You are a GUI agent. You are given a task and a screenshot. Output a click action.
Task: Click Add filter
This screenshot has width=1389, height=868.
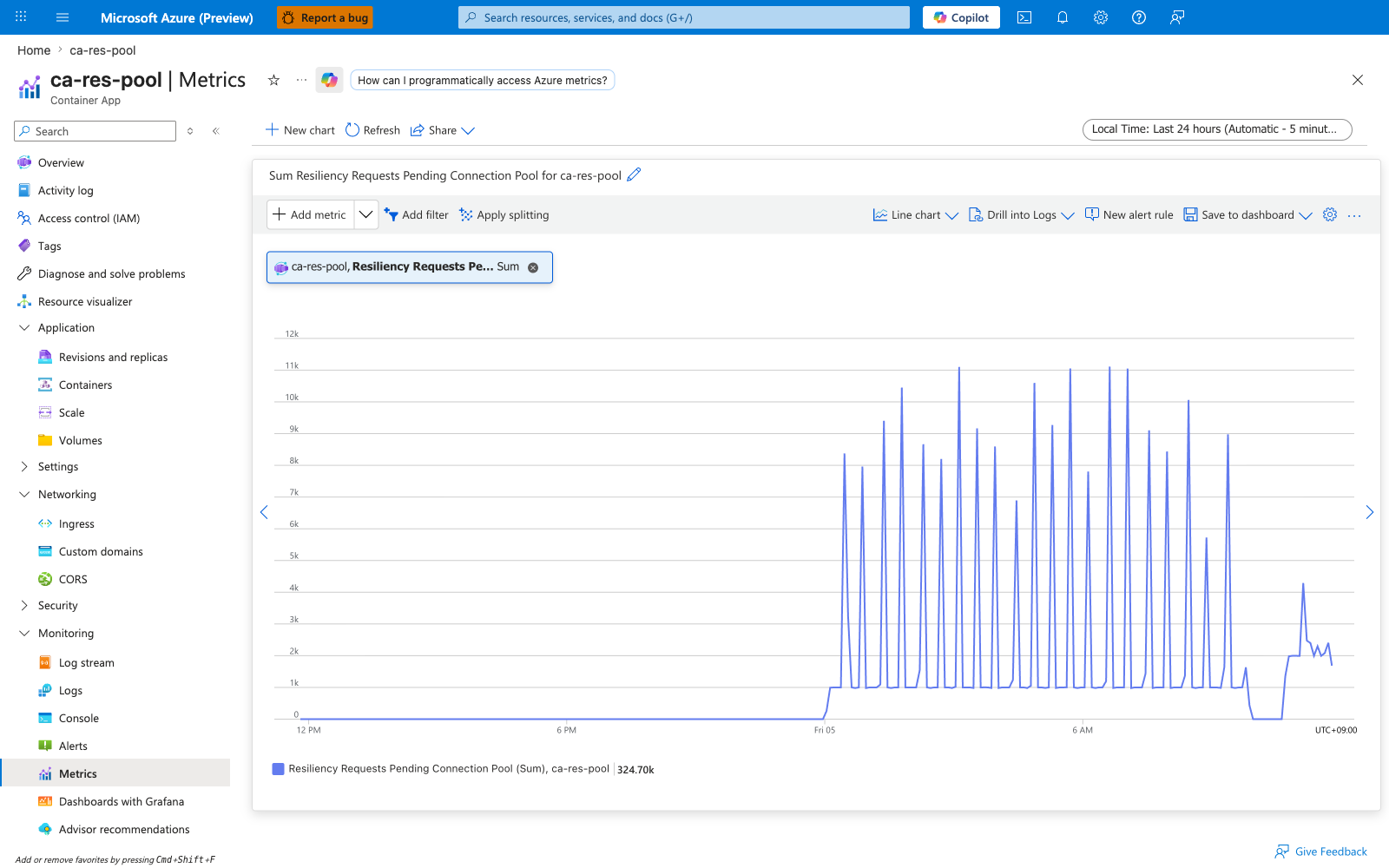417,215
